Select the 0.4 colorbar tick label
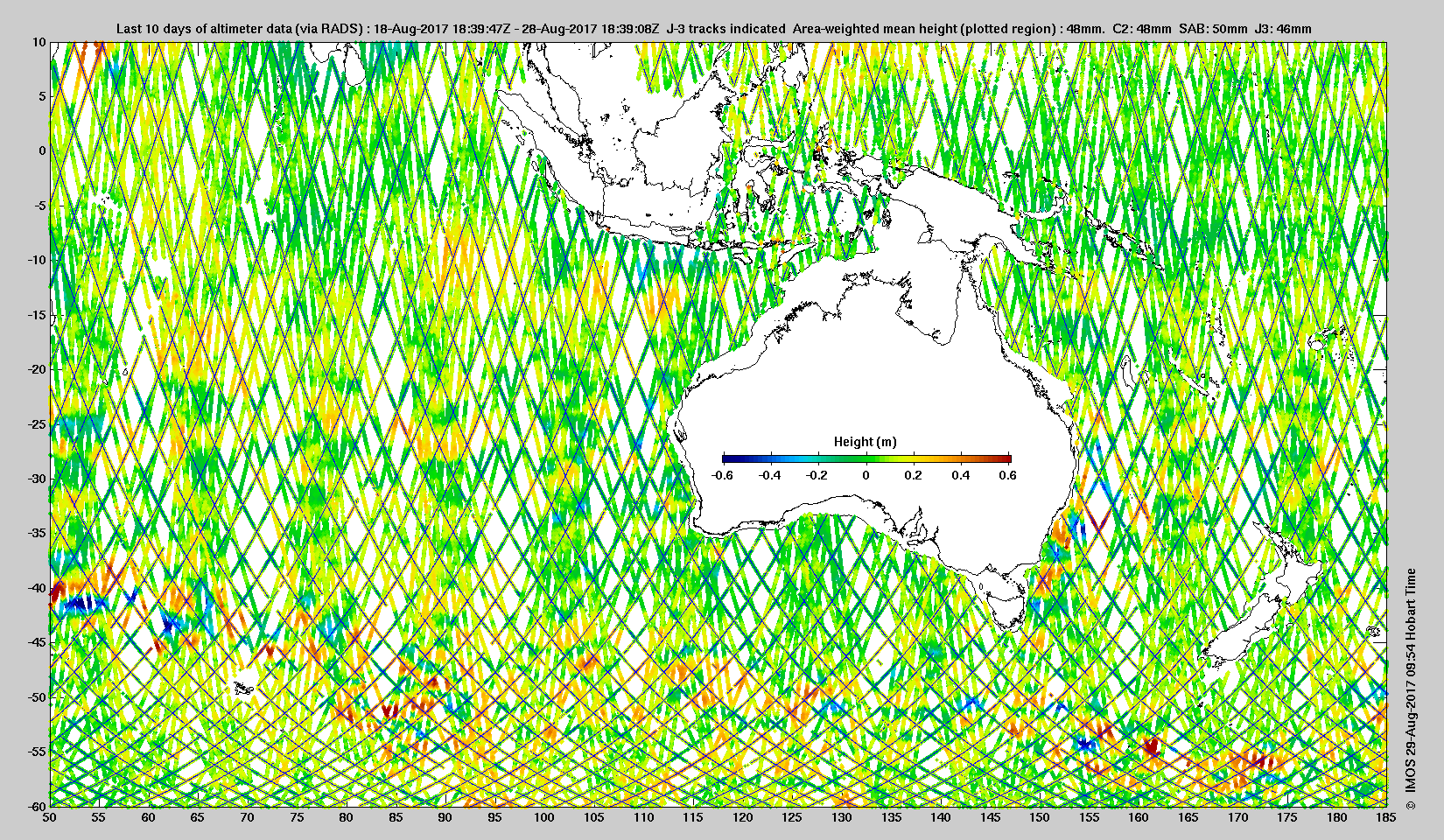The image size is (1444, 840). tap(960, 475)
